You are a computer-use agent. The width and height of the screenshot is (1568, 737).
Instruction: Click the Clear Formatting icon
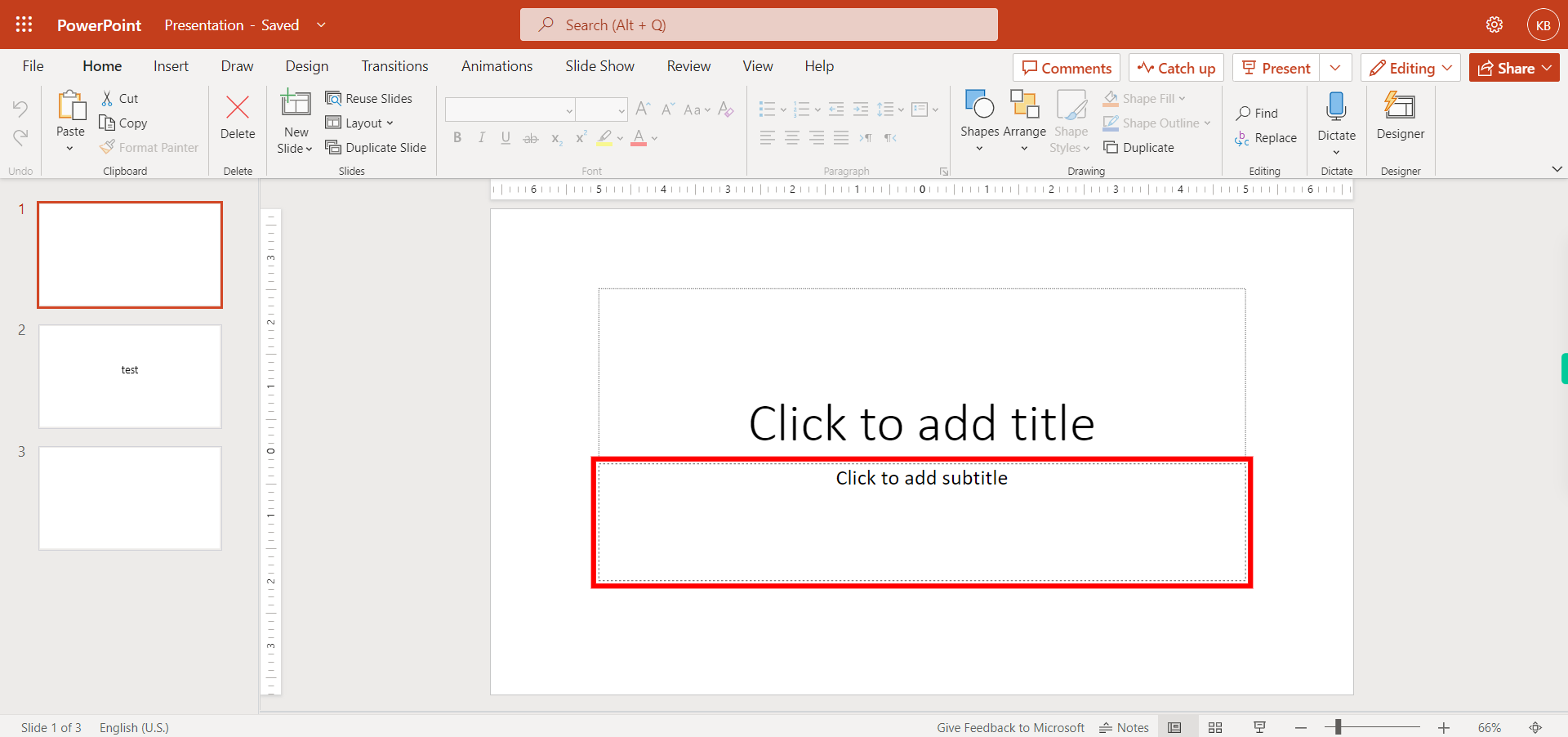(725, 109)
